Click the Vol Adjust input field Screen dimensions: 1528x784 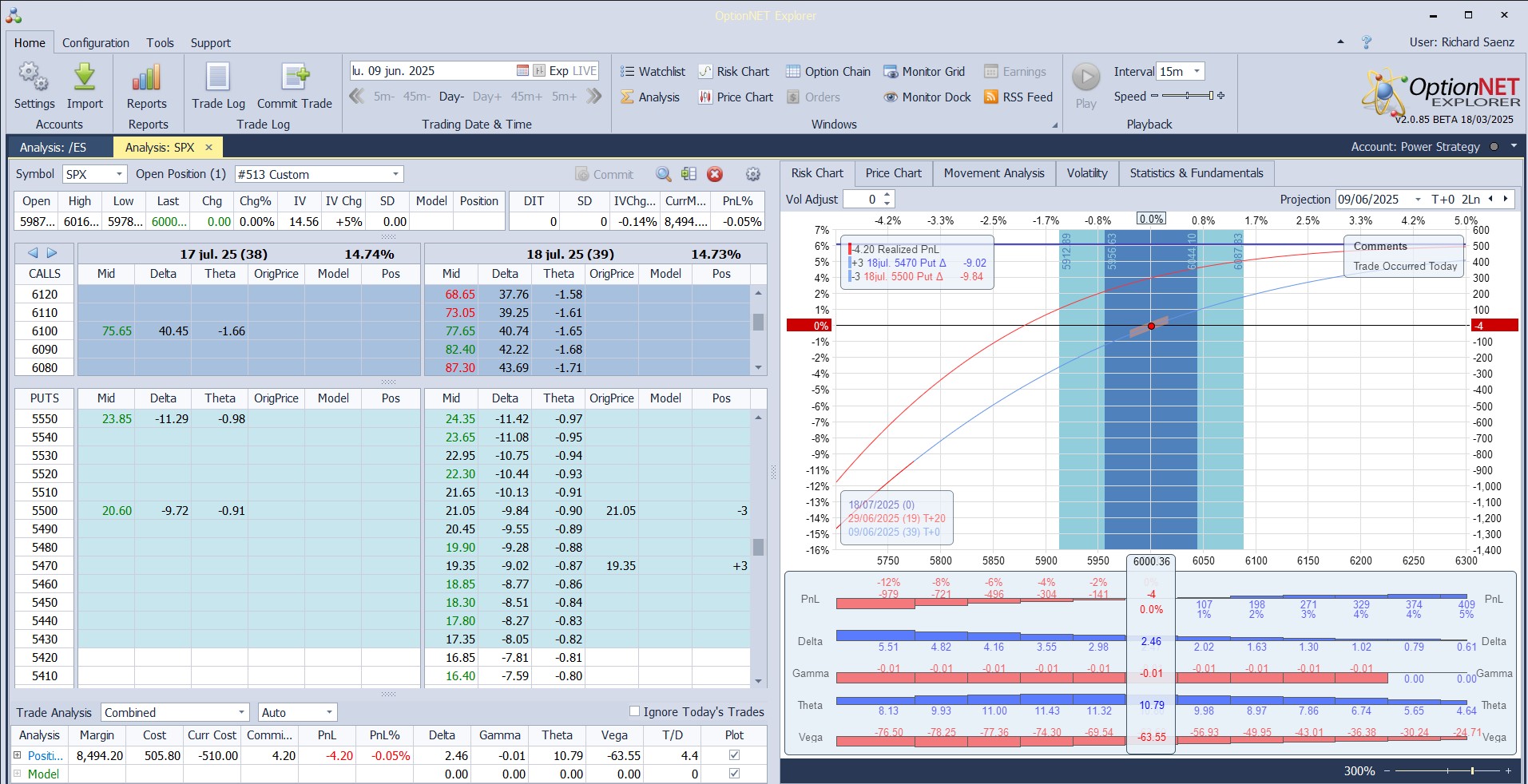(x=863, y=200)
